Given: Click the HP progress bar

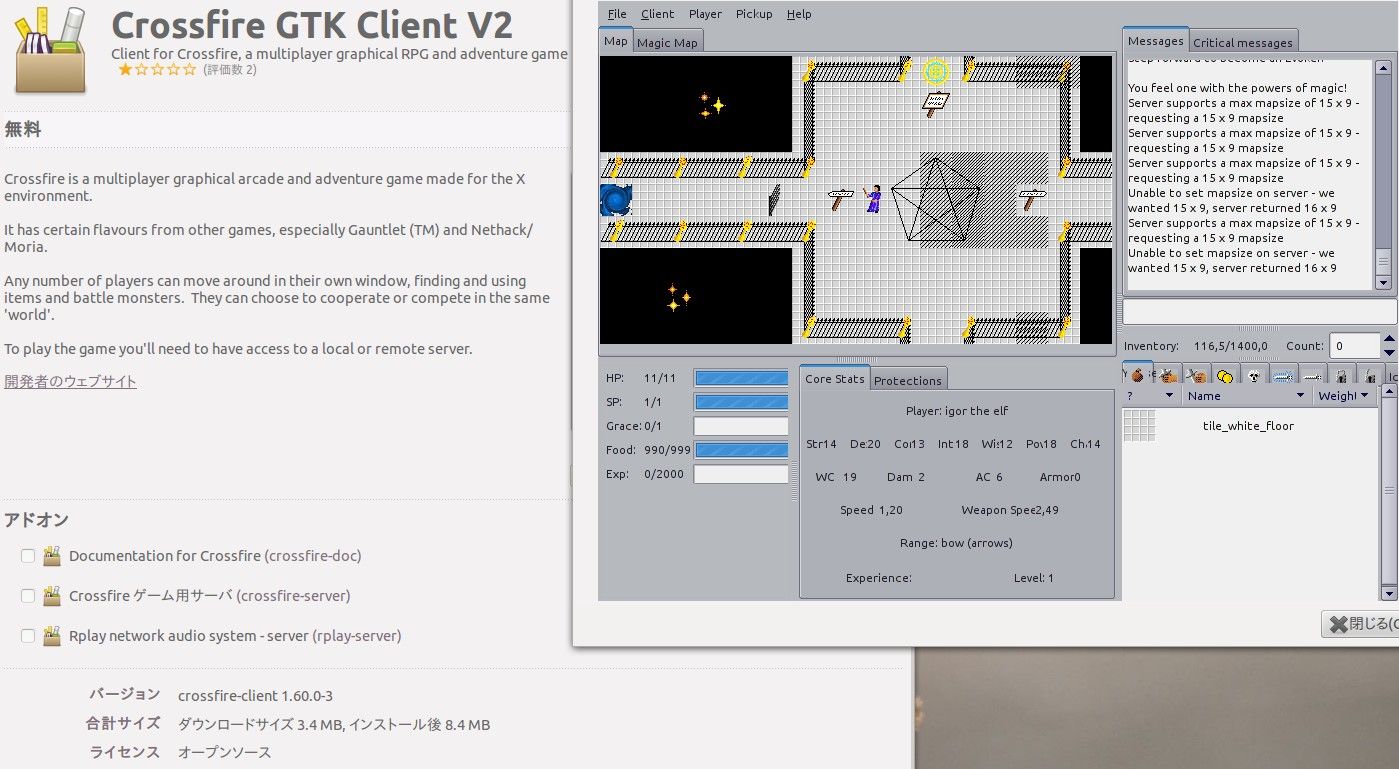Looking at the screenshot, I should pos(741,378).
